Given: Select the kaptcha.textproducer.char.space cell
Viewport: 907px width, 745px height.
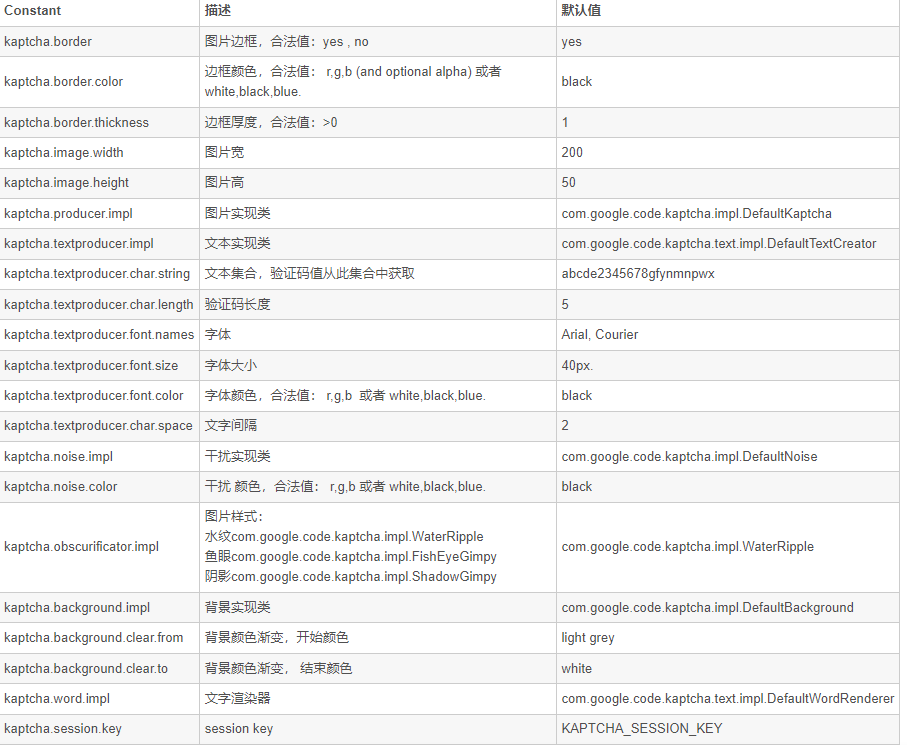Looking at the screenshot, I should pos(98,426).
